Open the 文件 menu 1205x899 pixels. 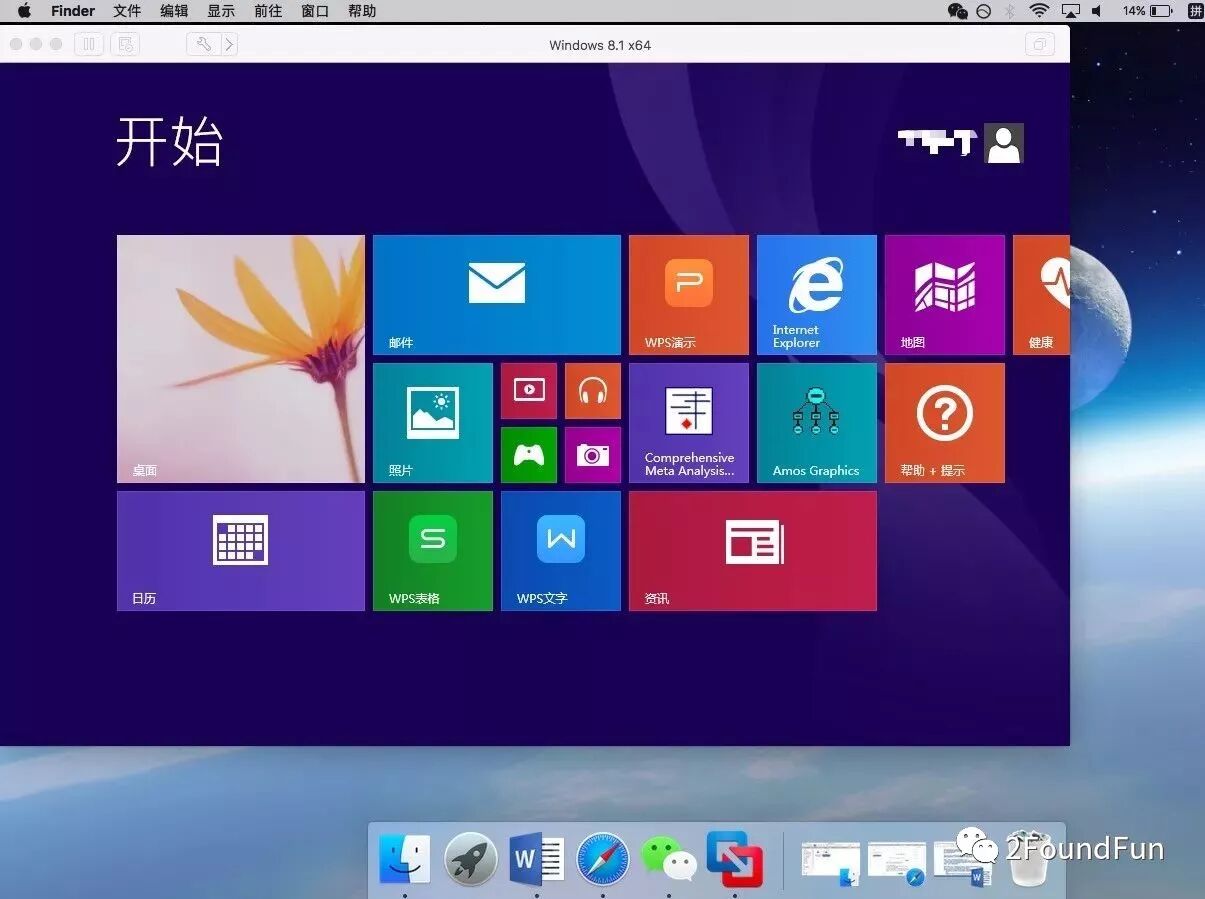(127, 11)
